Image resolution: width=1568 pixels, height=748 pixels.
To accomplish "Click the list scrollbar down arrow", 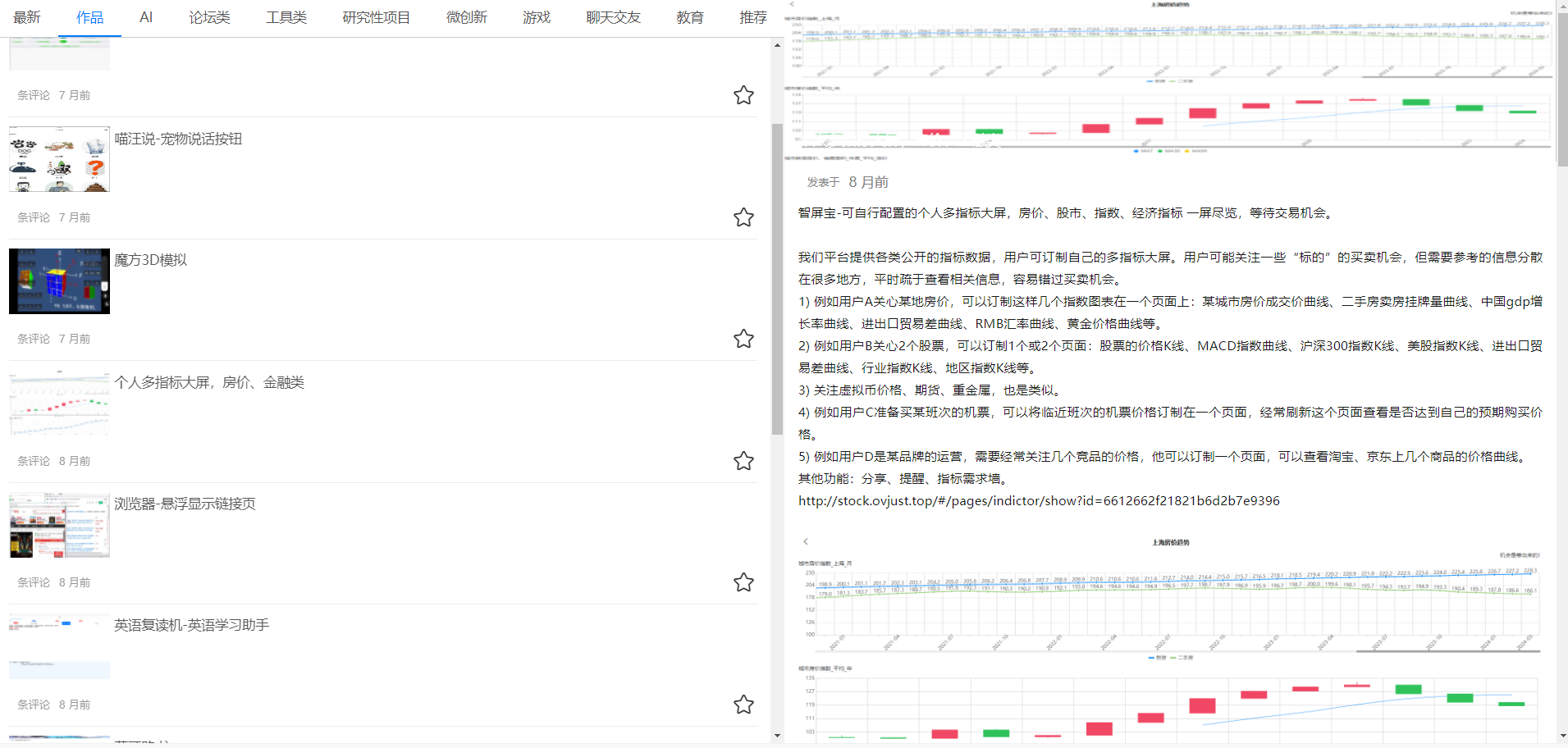I will 777,736.
